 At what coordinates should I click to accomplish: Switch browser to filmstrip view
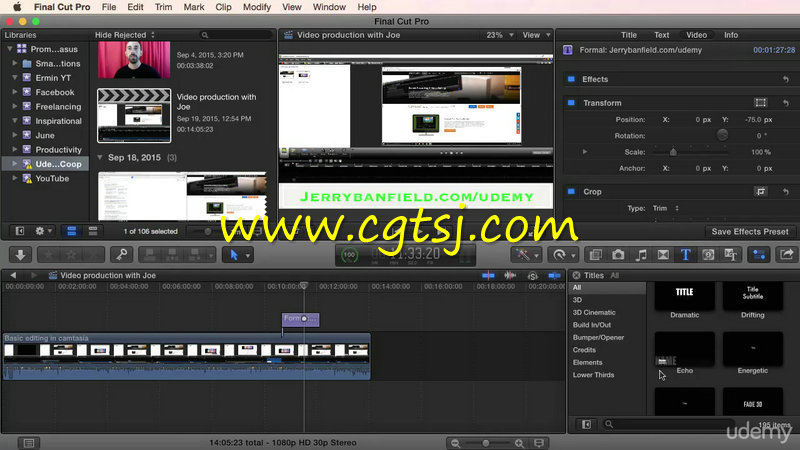pos(71,231)
